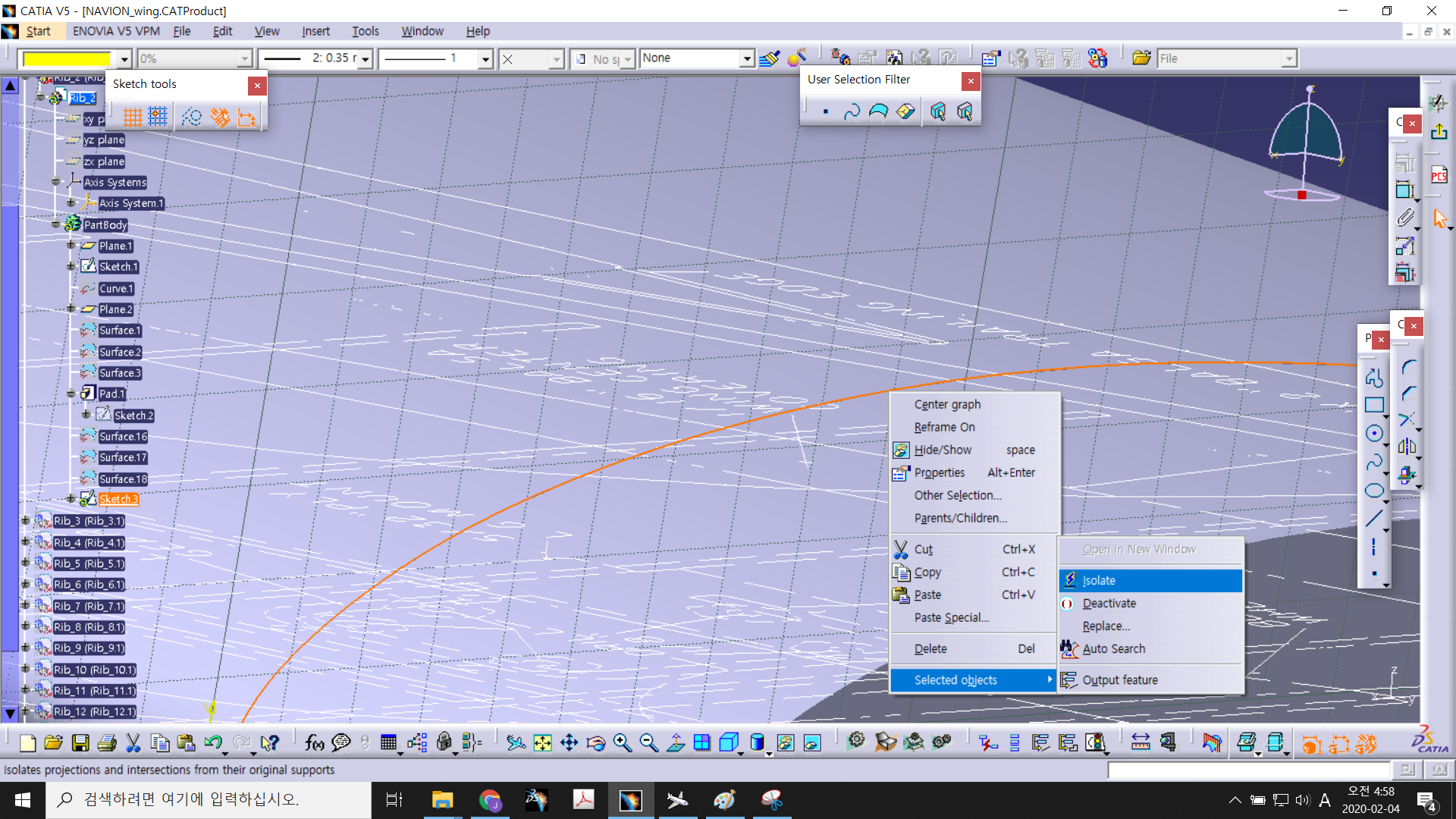Click the Grid icon in Sketch tools
The image size is (1456, 819).
point(133,117)
